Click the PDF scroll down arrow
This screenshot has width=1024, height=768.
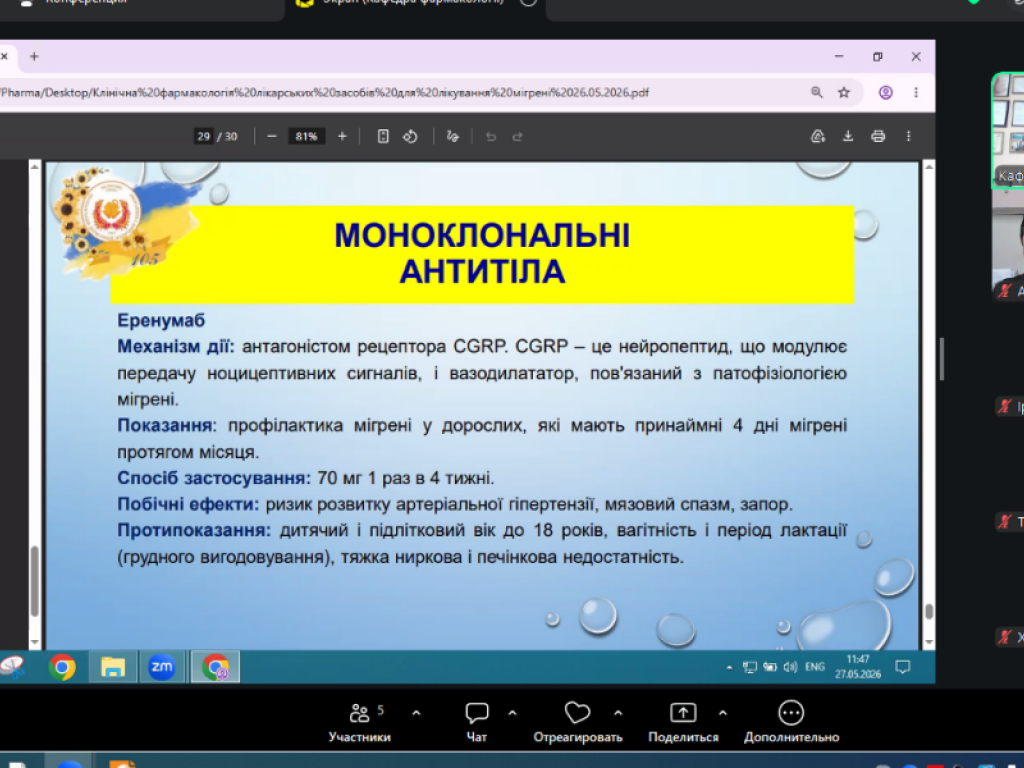pos(929,643)
